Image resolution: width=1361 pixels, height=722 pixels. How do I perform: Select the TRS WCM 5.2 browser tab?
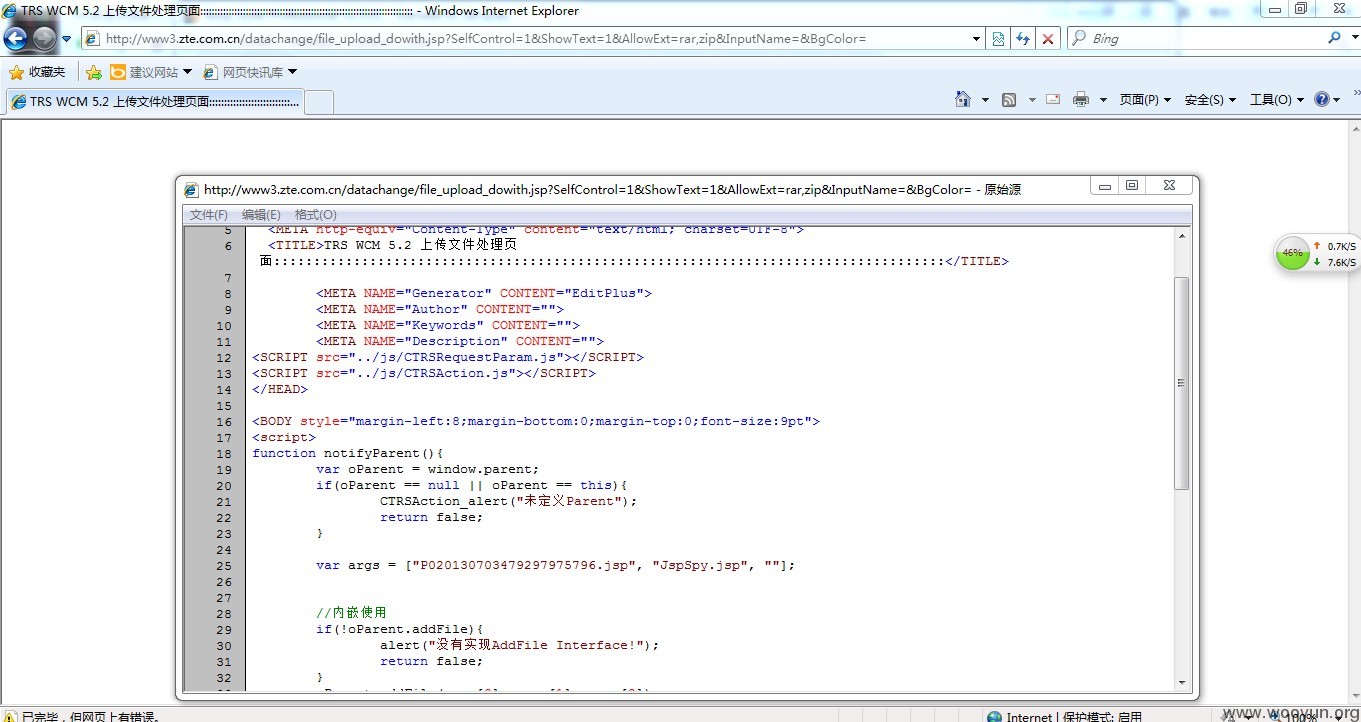click(x=153, y=101)
